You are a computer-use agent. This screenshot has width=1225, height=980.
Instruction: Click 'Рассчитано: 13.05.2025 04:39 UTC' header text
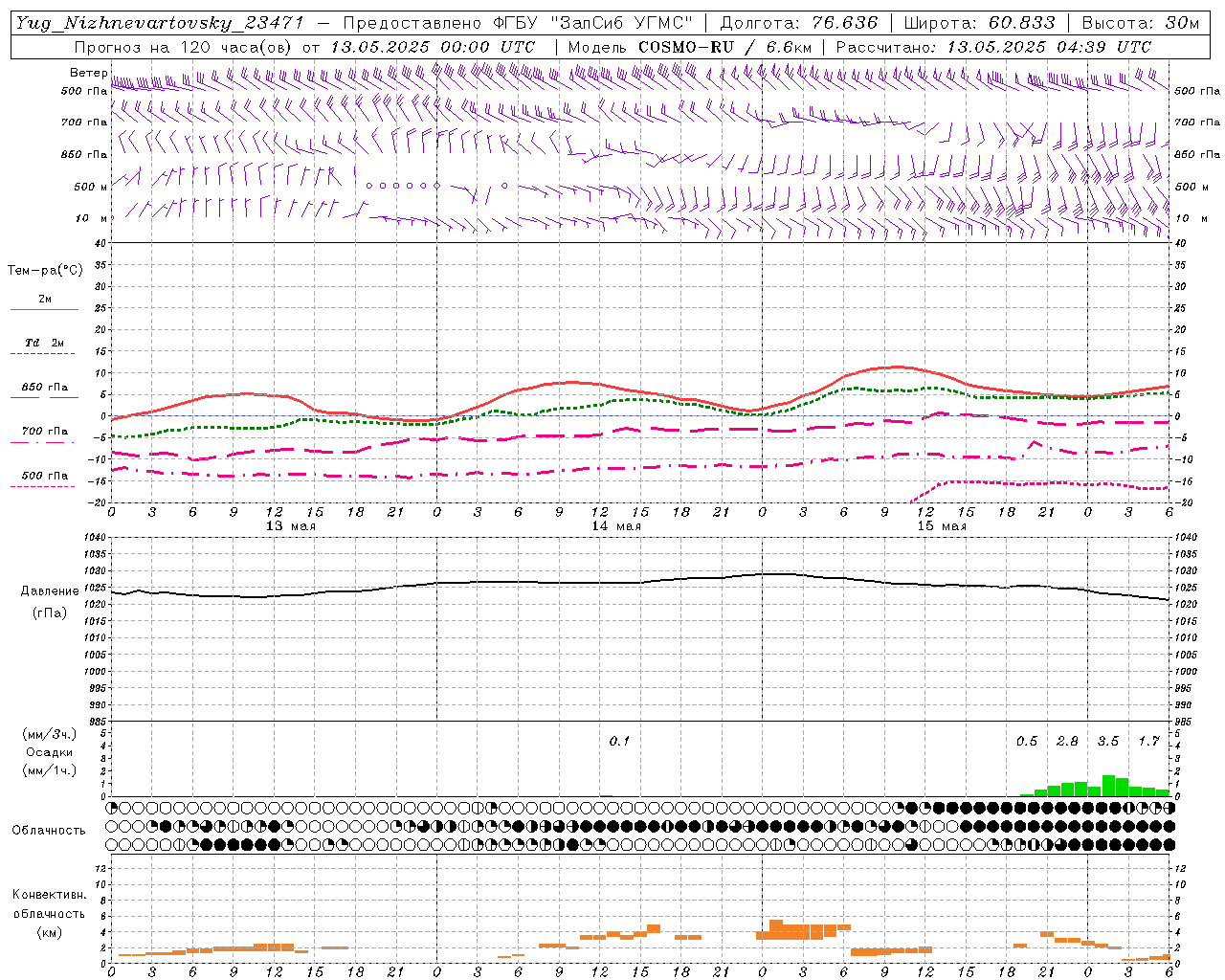click(x=993, y=47)
